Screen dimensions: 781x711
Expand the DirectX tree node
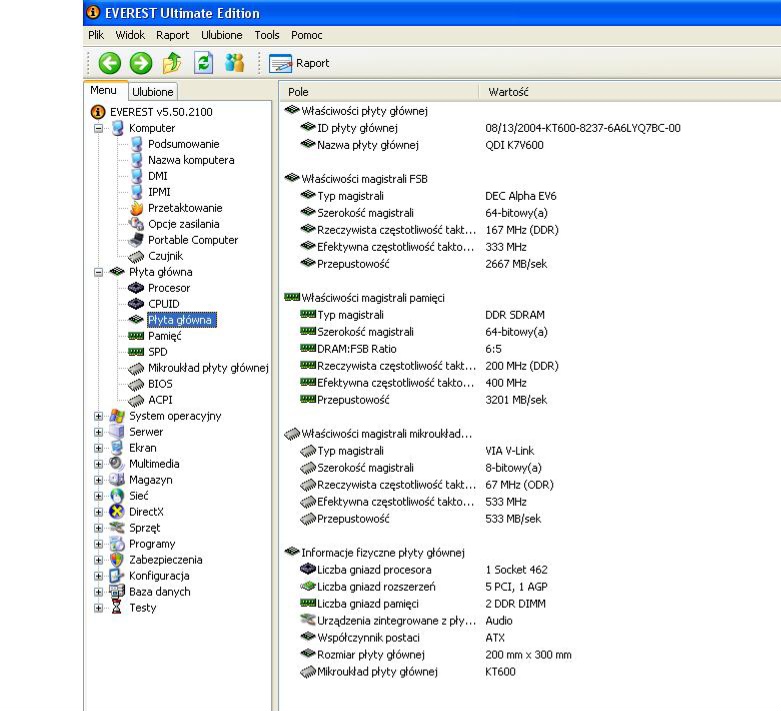(x=99, y=512)
